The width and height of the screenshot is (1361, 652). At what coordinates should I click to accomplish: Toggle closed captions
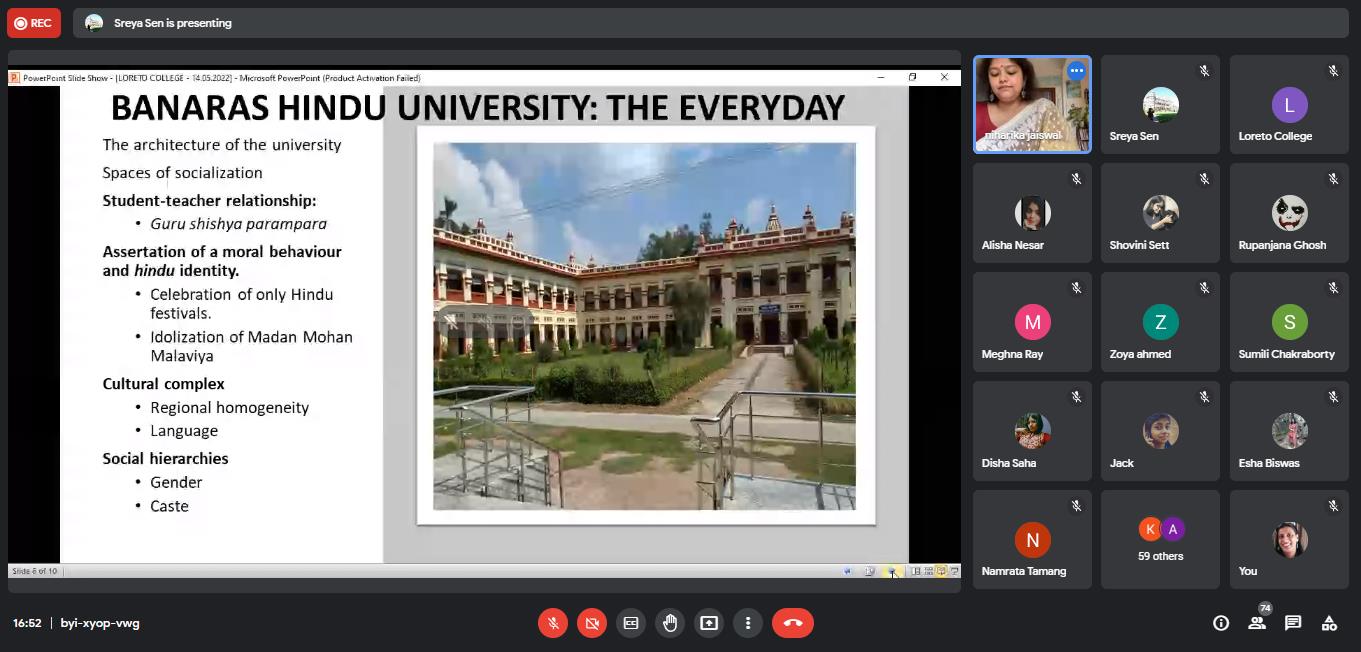coord(631,623)
